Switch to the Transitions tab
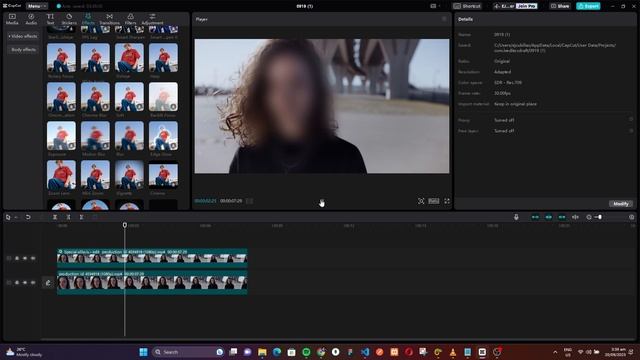This screenshot has height=360, width=640. (109, 19)
